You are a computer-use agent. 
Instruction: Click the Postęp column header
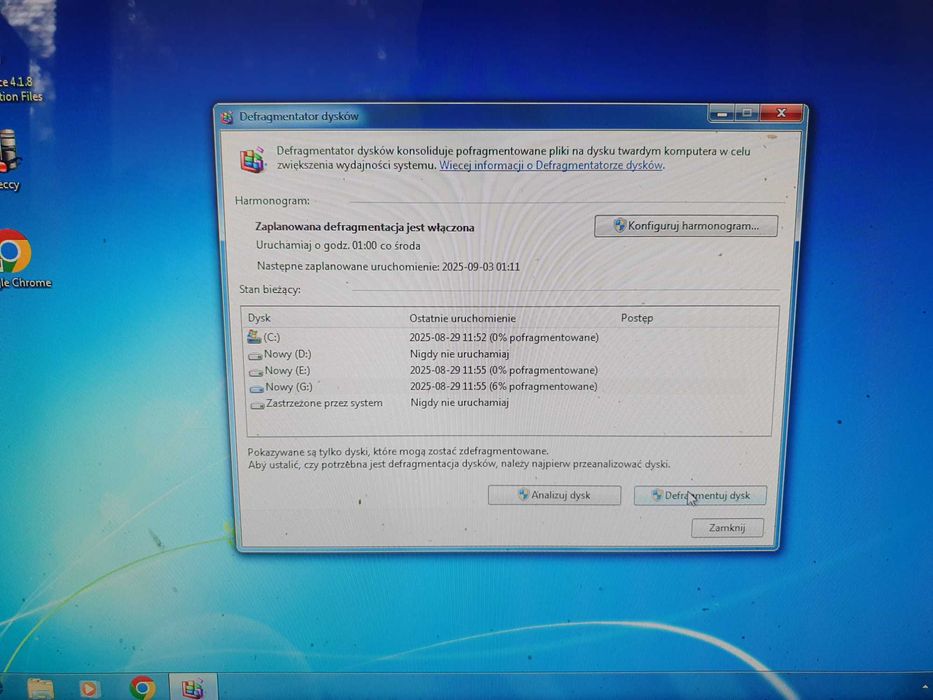coord(637,318)
